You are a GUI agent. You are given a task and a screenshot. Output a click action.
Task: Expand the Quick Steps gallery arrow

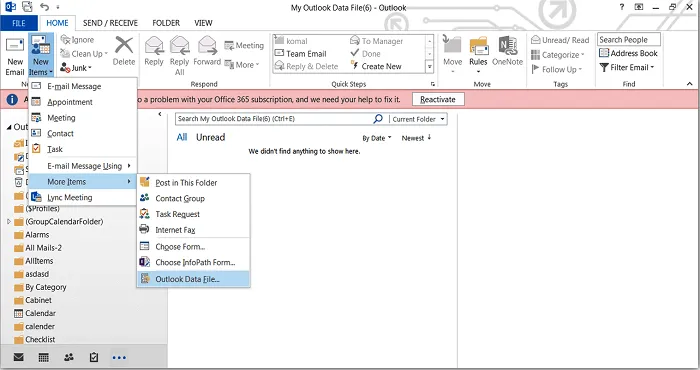(429, 67)
